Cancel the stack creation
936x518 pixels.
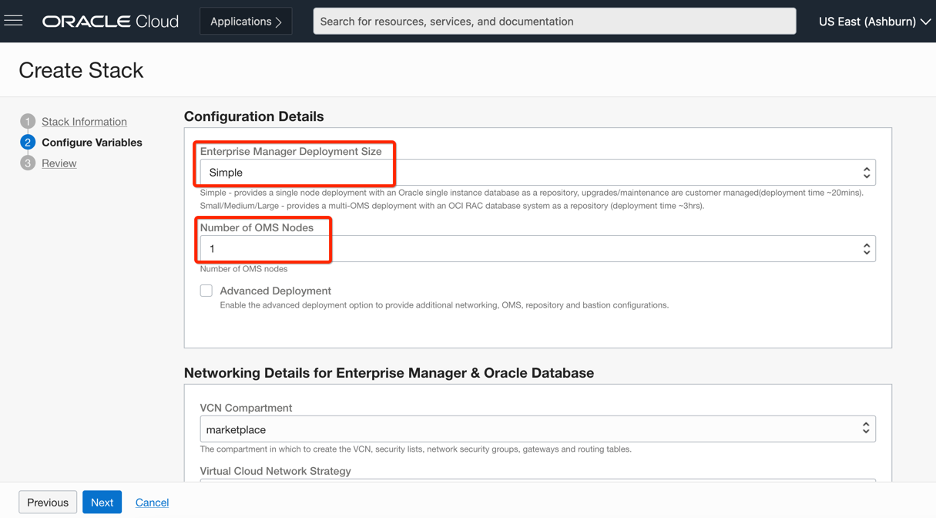click(x=152, y=502)
